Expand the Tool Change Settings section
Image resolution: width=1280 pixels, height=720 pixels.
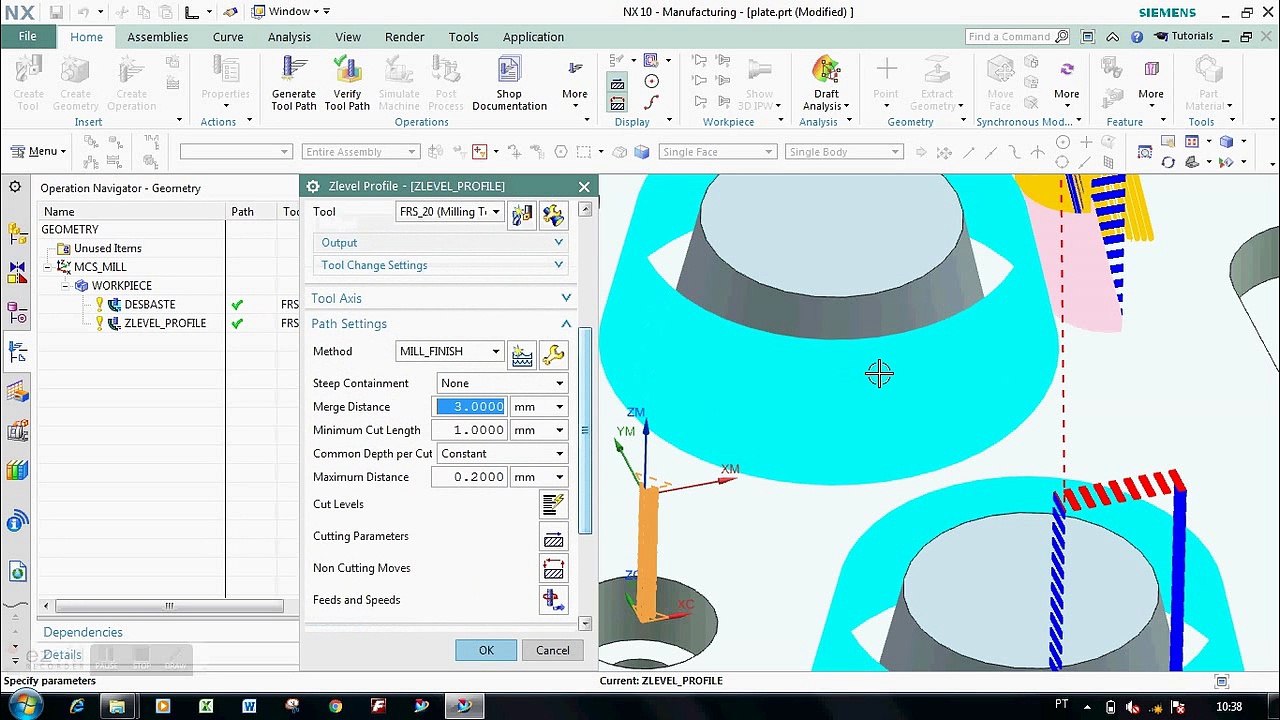coord(441,265)
